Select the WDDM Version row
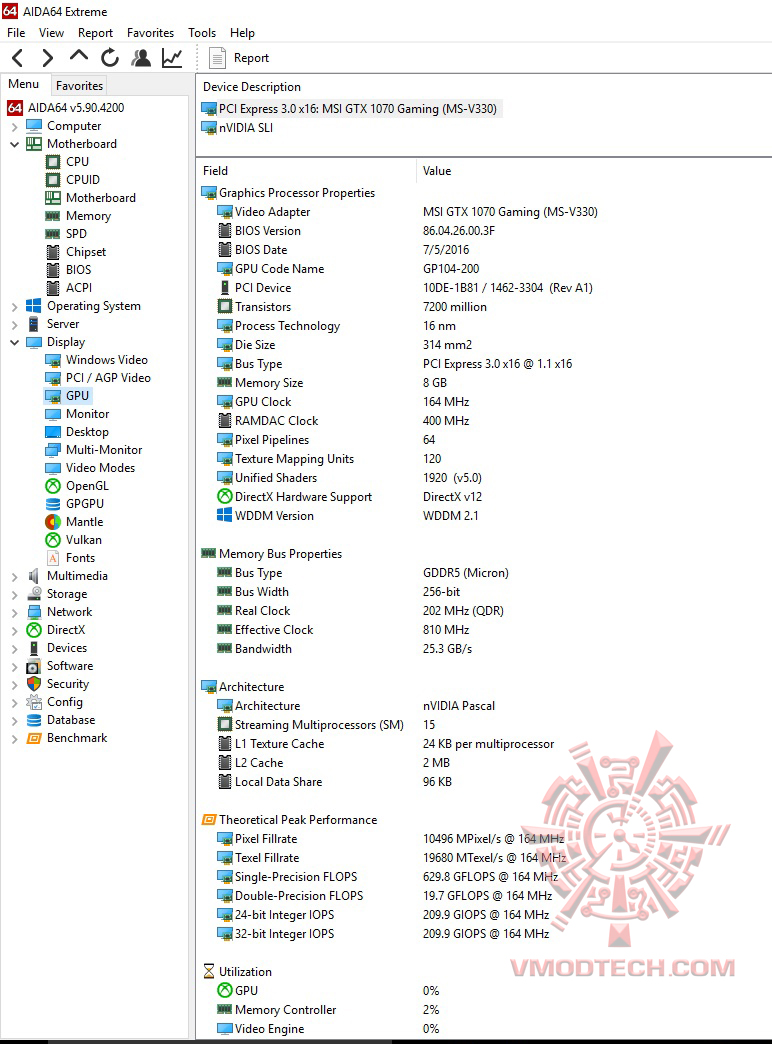This screenshot has height=1044, width=772. coord(484,516)
